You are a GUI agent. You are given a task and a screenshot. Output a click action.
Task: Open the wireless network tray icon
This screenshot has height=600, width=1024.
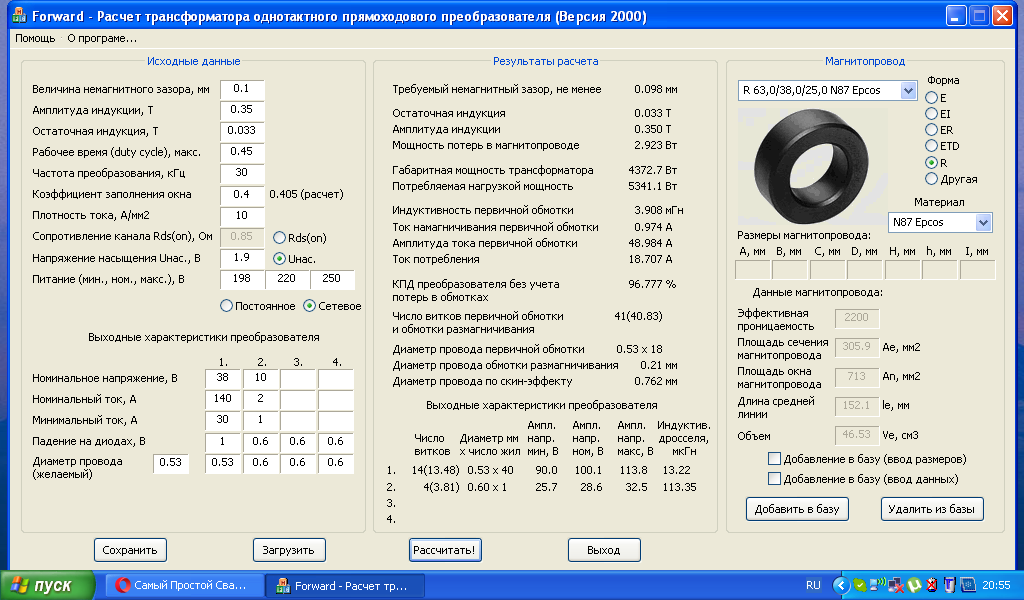[878, 584]
